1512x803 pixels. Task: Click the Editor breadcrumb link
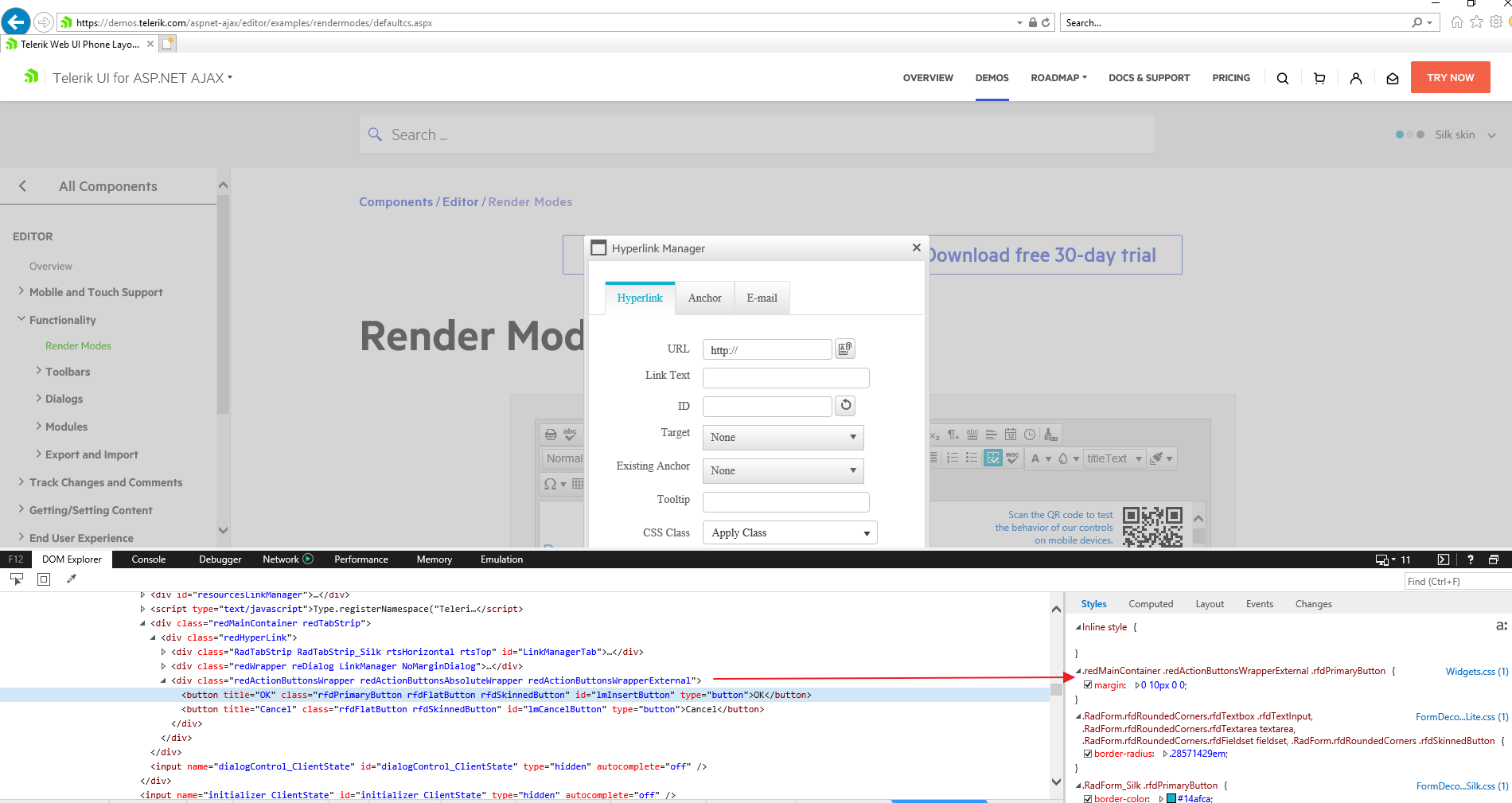point(461,202)
